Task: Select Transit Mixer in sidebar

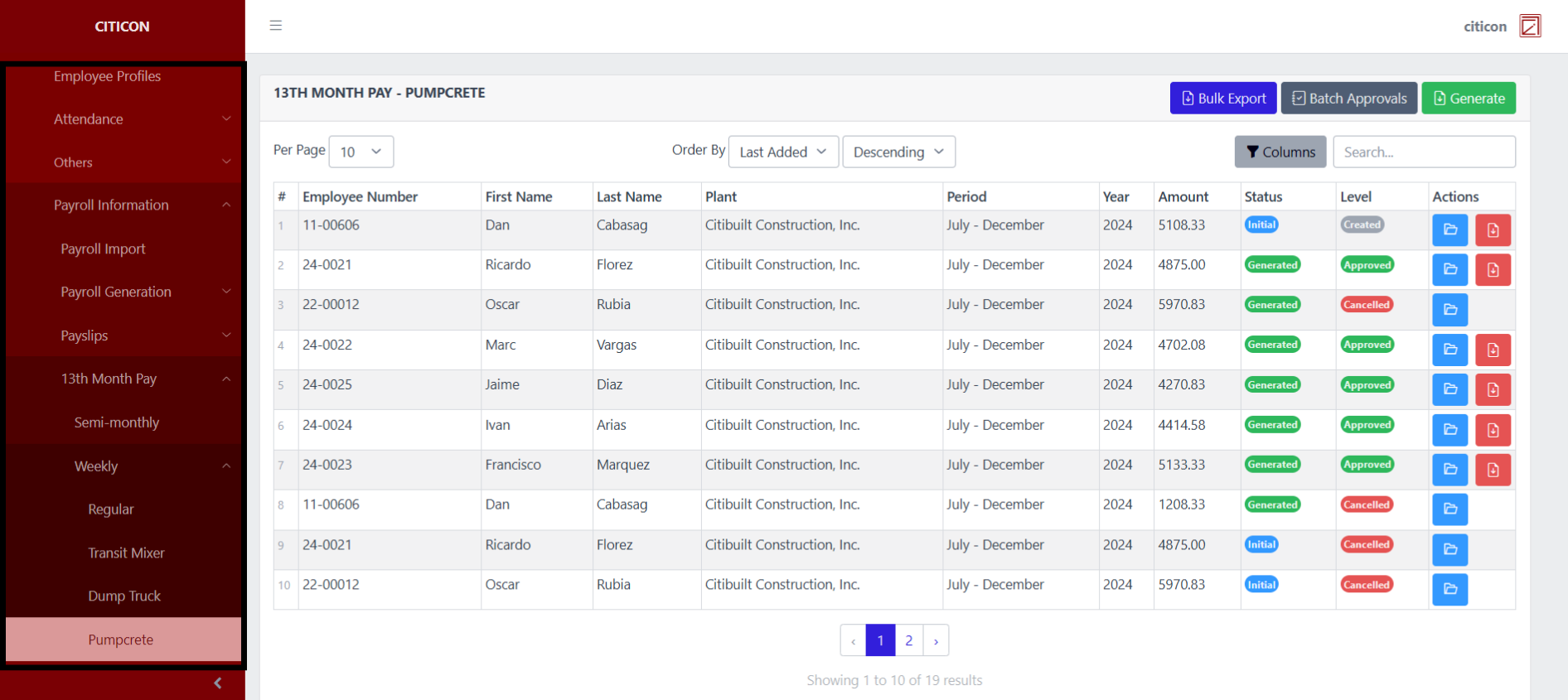Action: click(x=126, y=553)
